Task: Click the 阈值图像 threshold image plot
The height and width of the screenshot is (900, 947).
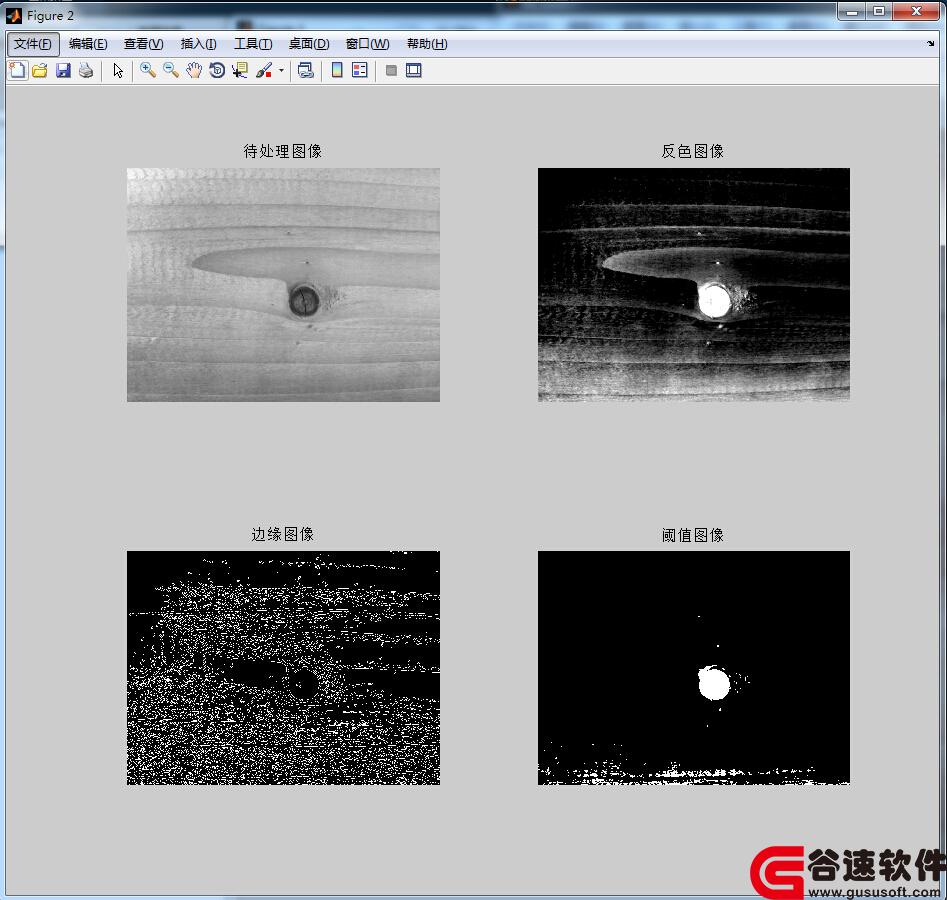Action: click(x=694, y=668)
